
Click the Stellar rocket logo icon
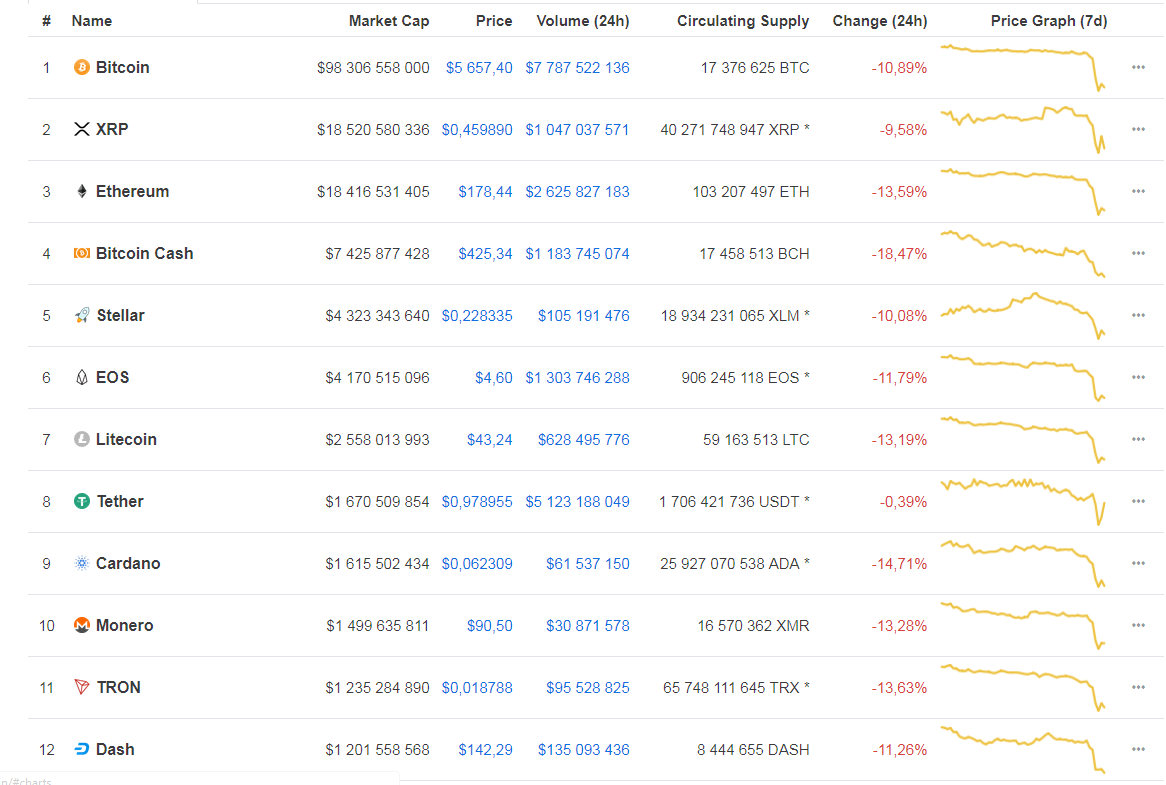click(x=83, y=315)
